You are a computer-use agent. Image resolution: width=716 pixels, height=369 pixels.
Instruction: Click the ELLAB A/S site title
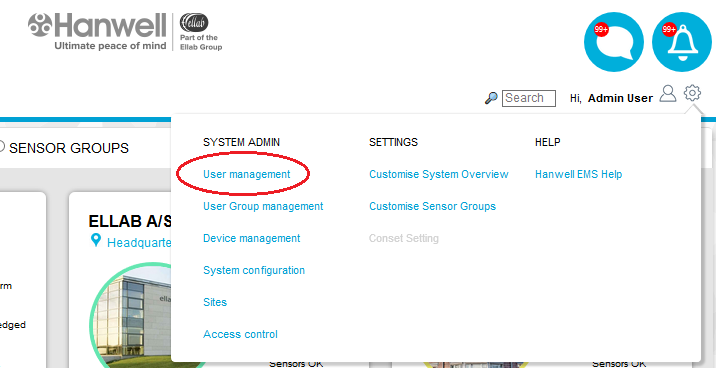[x=130, y=221]
